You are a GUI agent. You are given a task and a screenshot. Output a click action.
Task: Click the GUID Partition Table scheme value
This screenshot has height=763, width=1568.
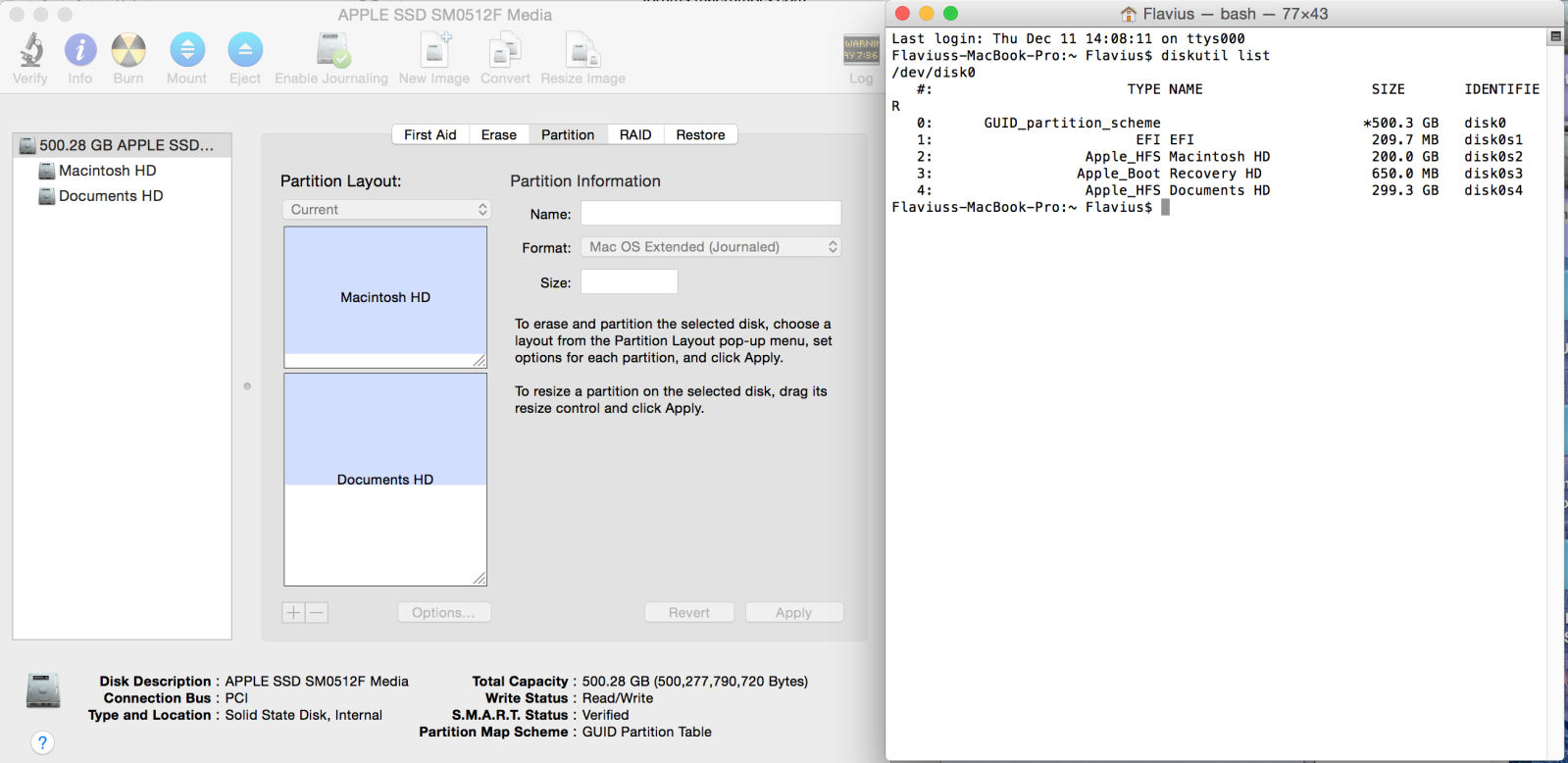pos(647,733)
